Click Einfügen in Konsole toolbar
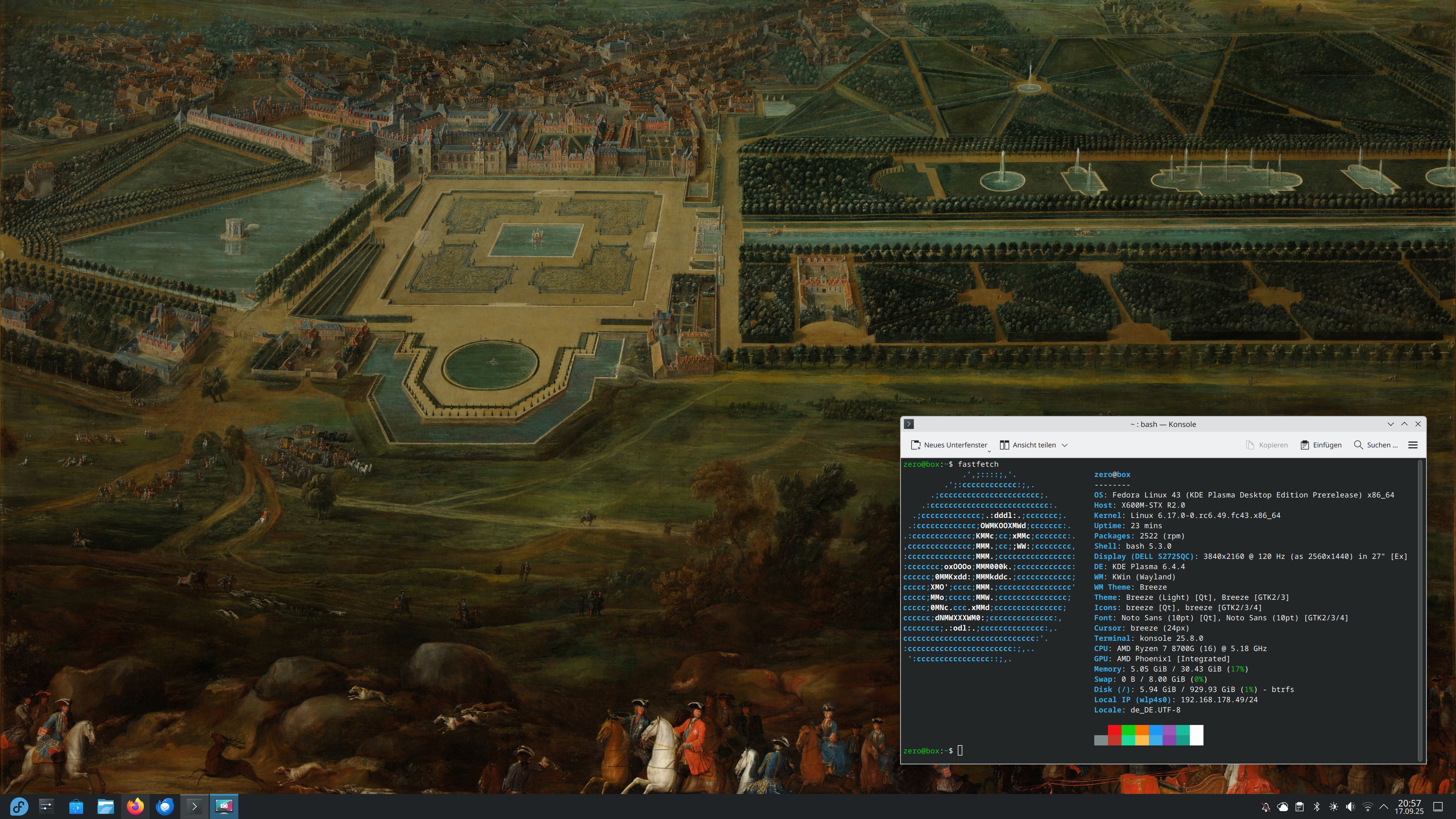 (1321, 445)
